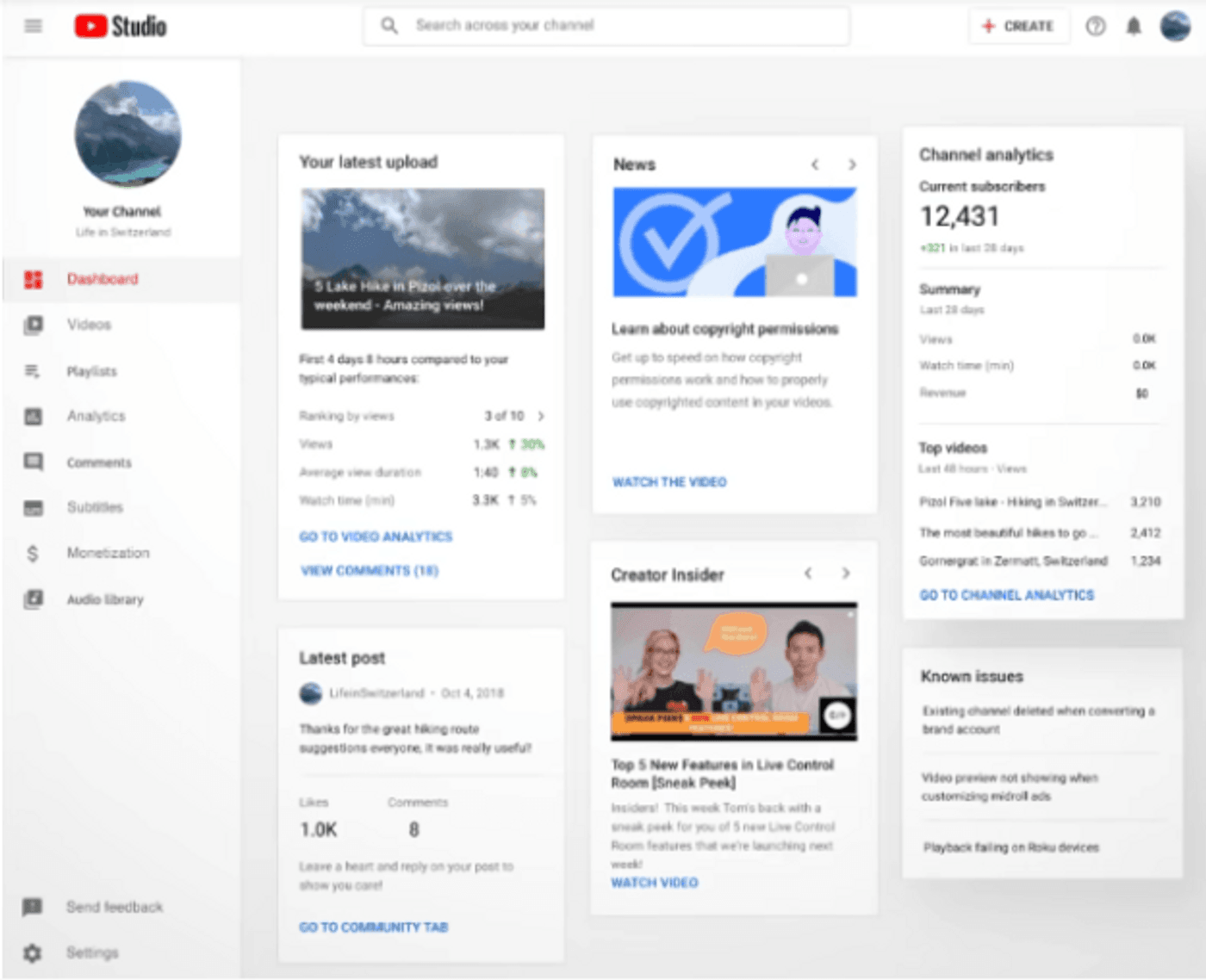Expand Ranking by views chevron
Viewport: 1206px width, 980px height.
click(x=541, y=416)
